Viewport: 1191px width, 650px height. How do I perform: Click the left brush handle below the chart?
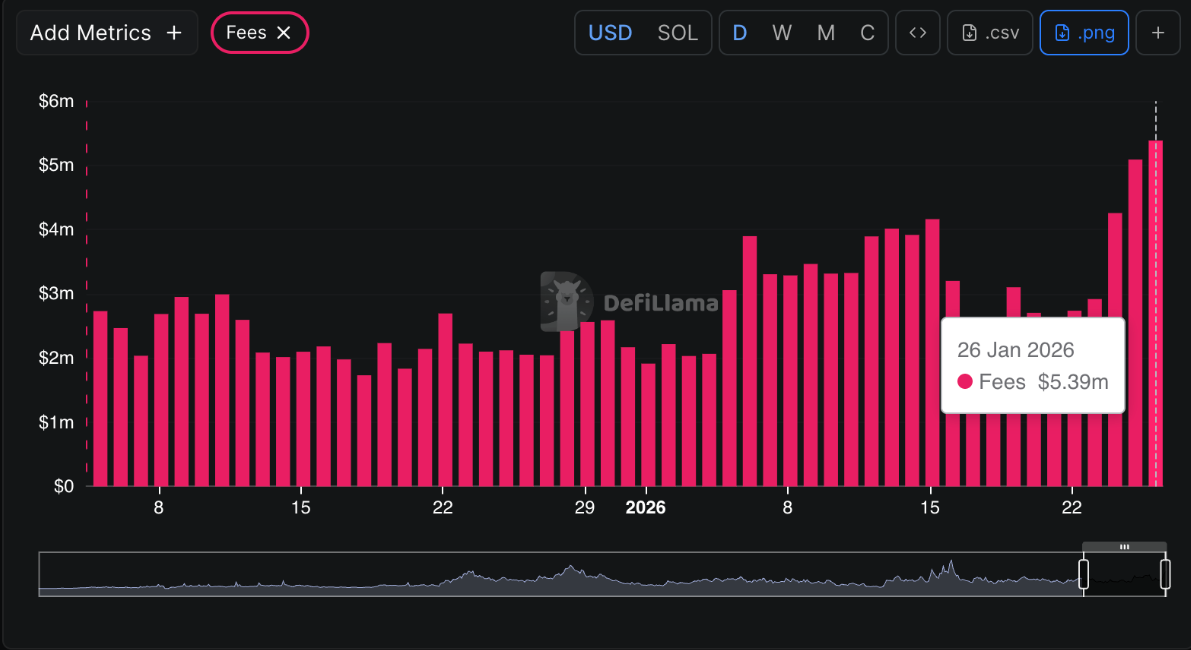(x=1083, y=572)
